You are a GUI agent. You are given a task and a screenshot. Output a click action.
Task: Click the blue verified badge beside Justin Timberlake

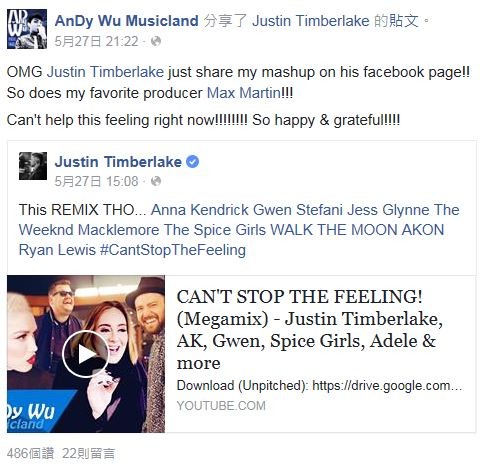192,162
